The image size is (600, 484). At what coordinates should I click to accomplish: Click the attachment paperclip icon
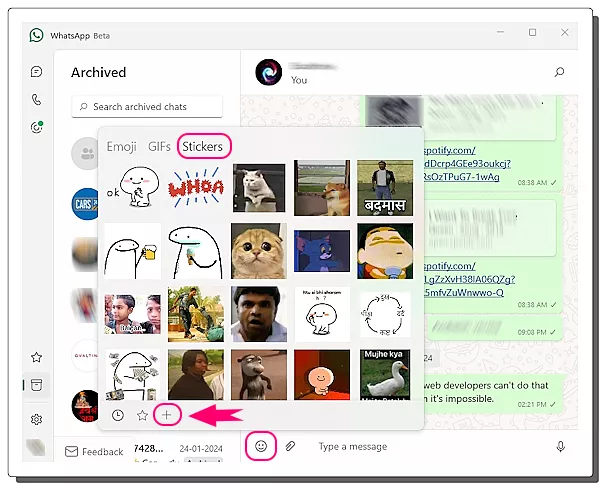pyautogui.click(x=290, y=446)
